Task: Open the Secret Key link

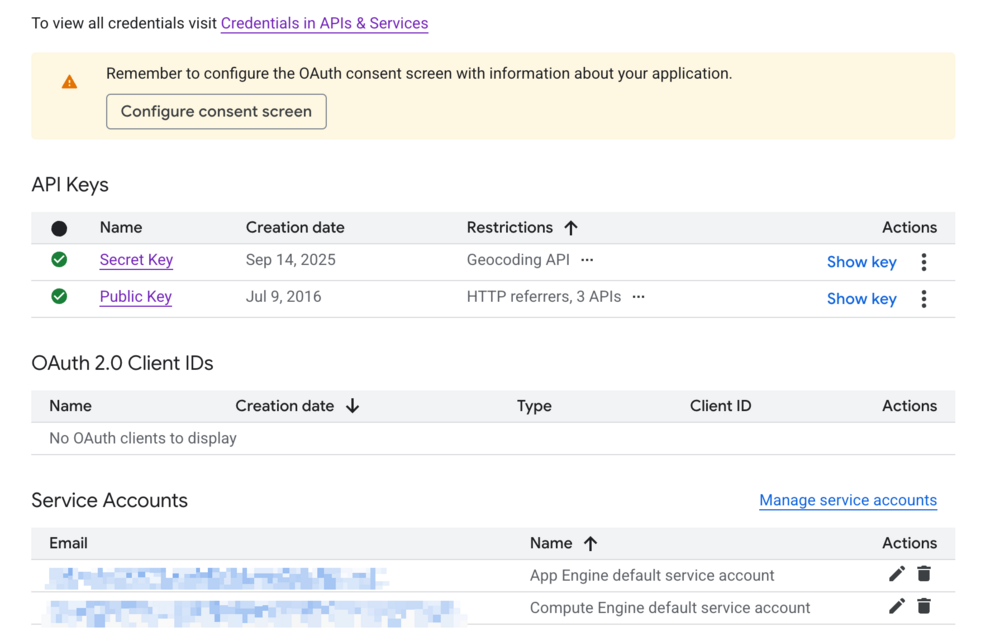Action: (x=136, y=260)
